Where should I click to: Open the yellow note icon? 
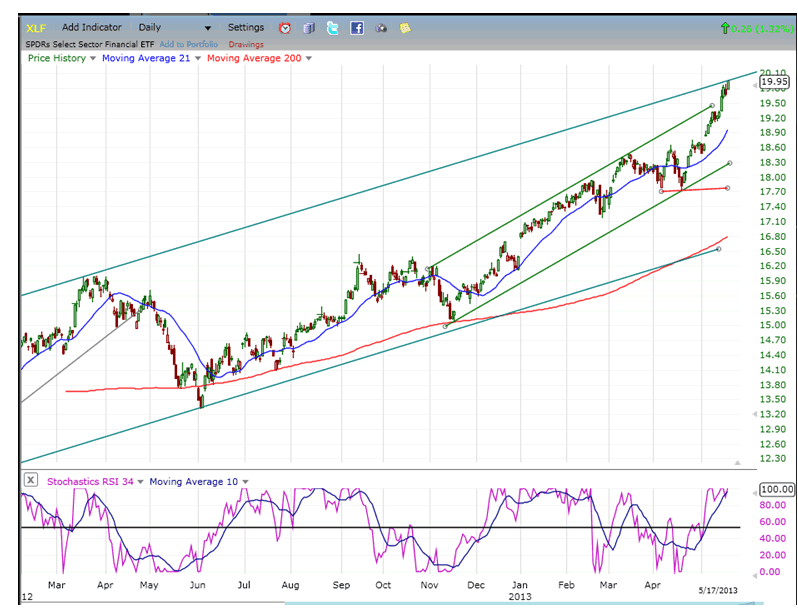click(x=405, y=28)
